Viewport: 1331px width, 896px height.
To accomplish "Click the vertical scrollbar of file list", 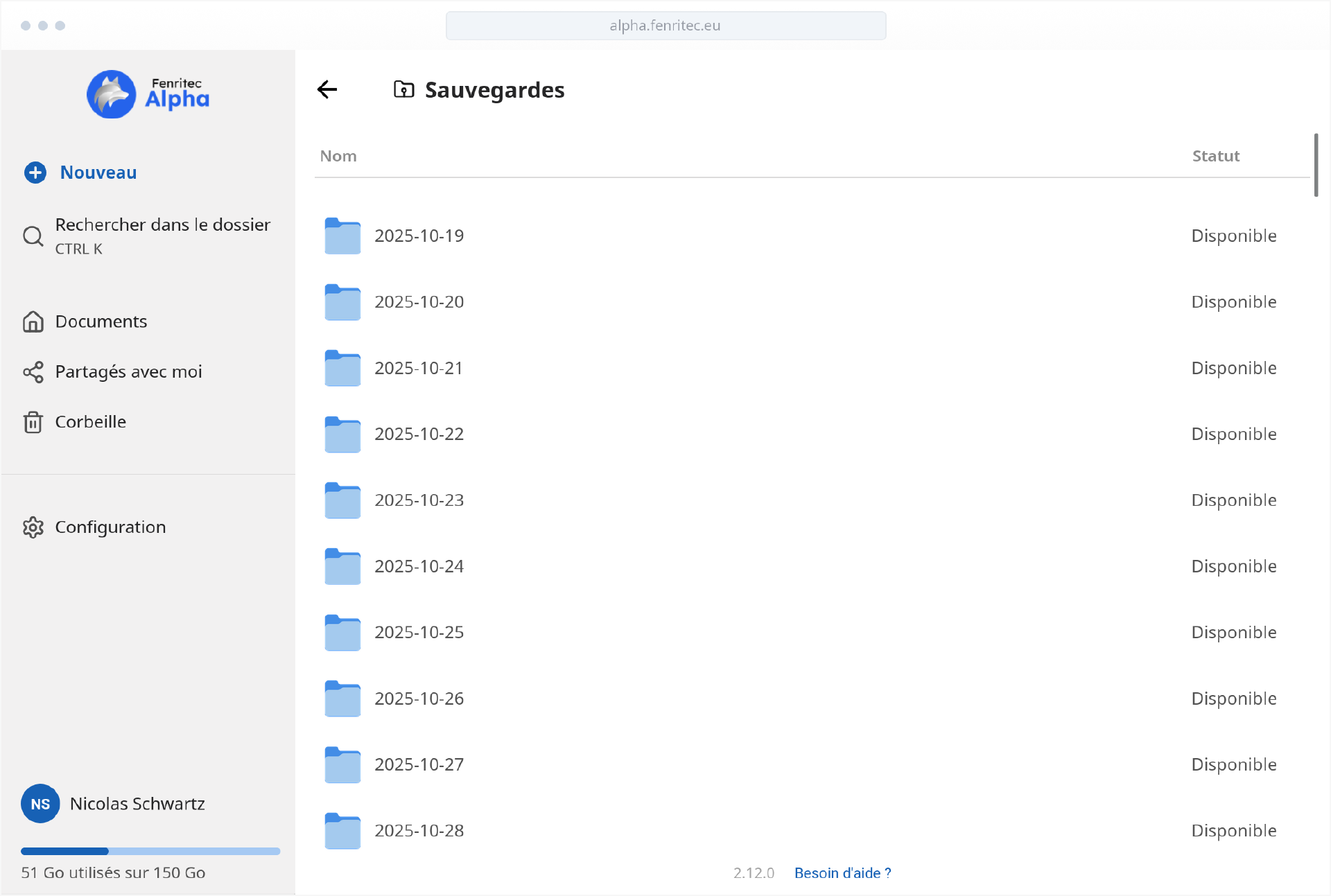I will [x=1316, y=165].
